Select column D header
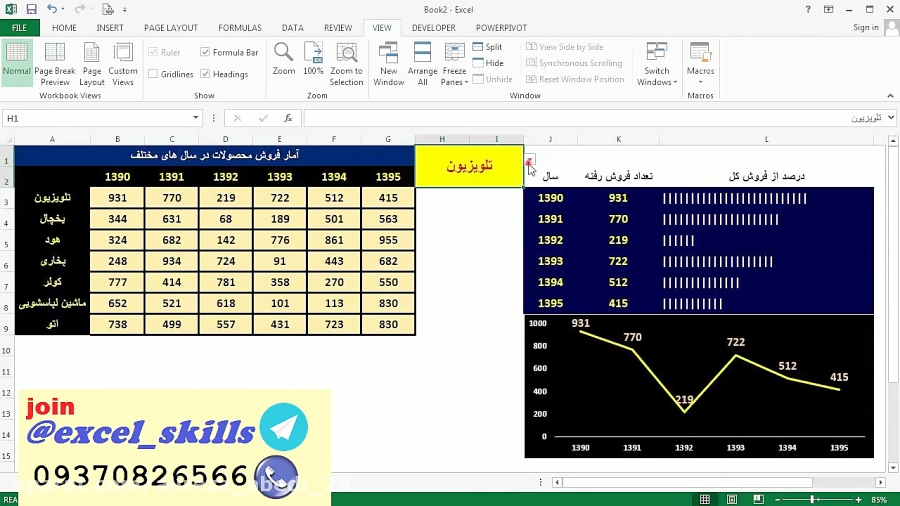This screenshot has height=506, width=900. 226,139
